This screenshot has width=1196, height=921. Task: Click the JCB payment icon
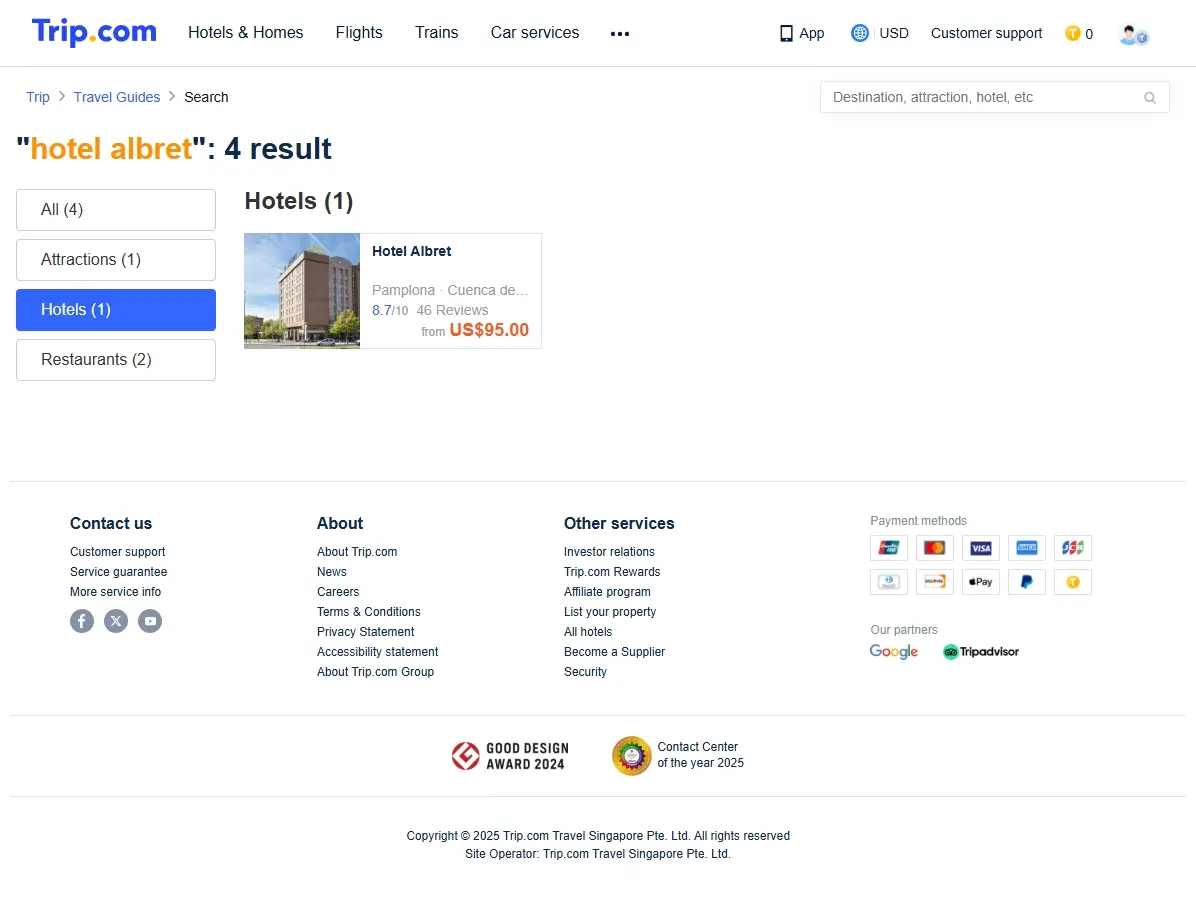(1072, 548)
